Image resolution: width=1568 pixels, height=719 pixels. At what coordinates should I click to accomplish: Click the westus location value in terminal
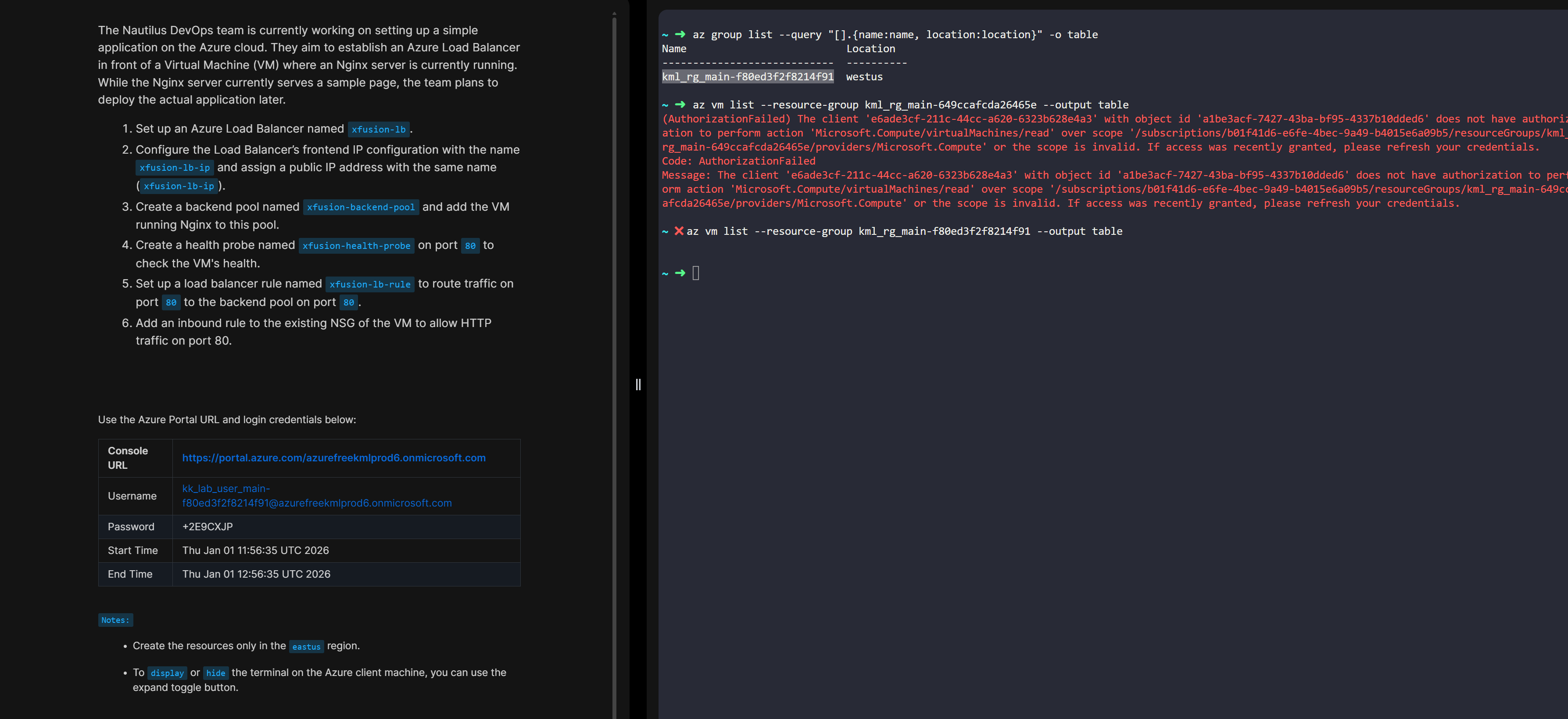864,77
